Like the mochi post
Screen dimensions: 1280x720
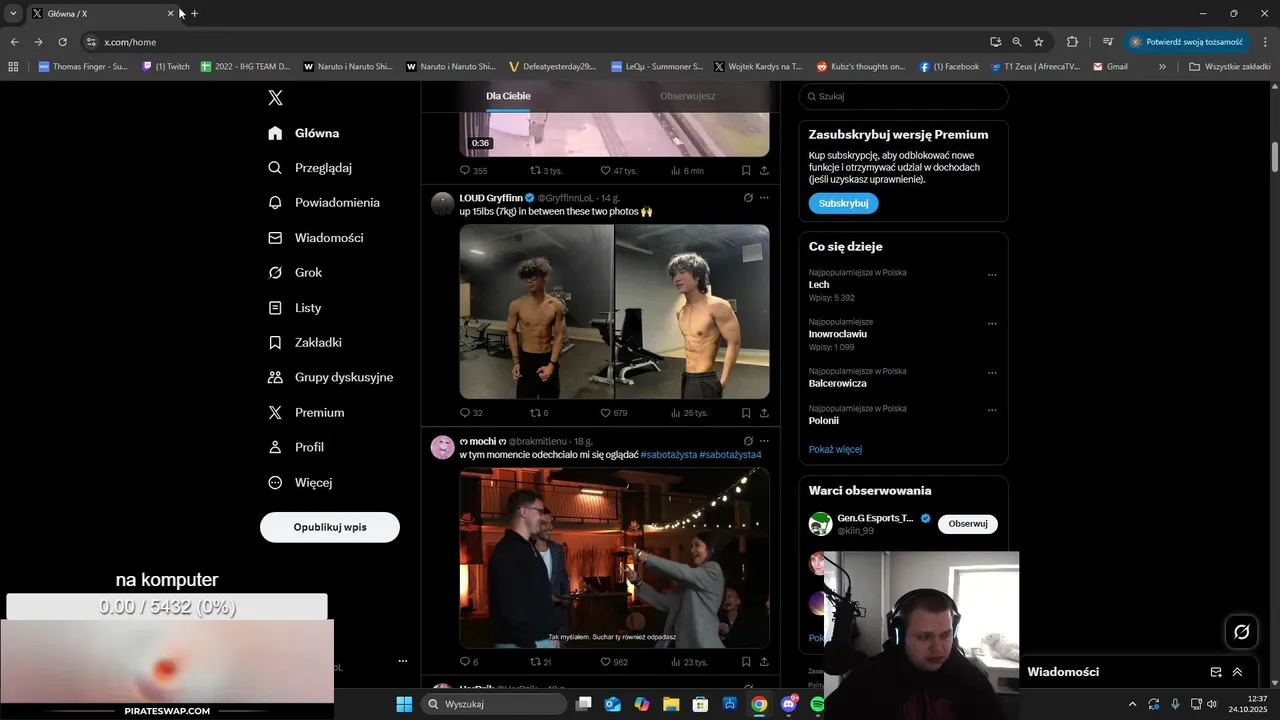click(x=614, y=662)
